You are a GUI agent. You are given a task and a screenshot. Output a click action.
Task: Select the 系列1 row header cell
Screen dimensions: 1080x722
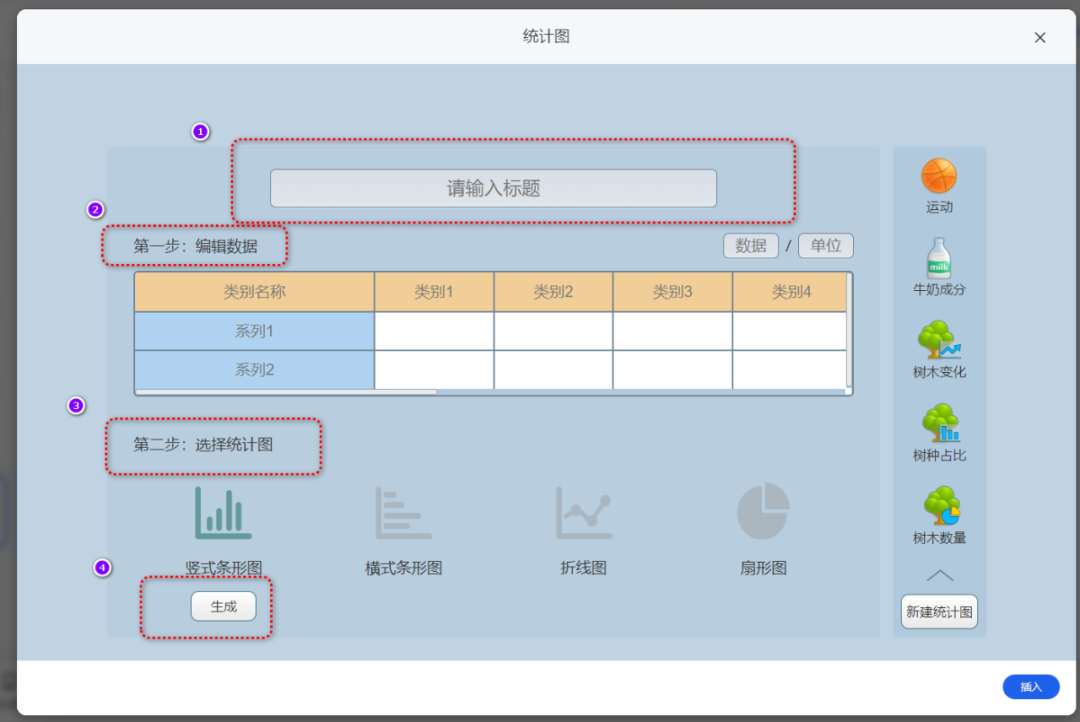(253, 331)
